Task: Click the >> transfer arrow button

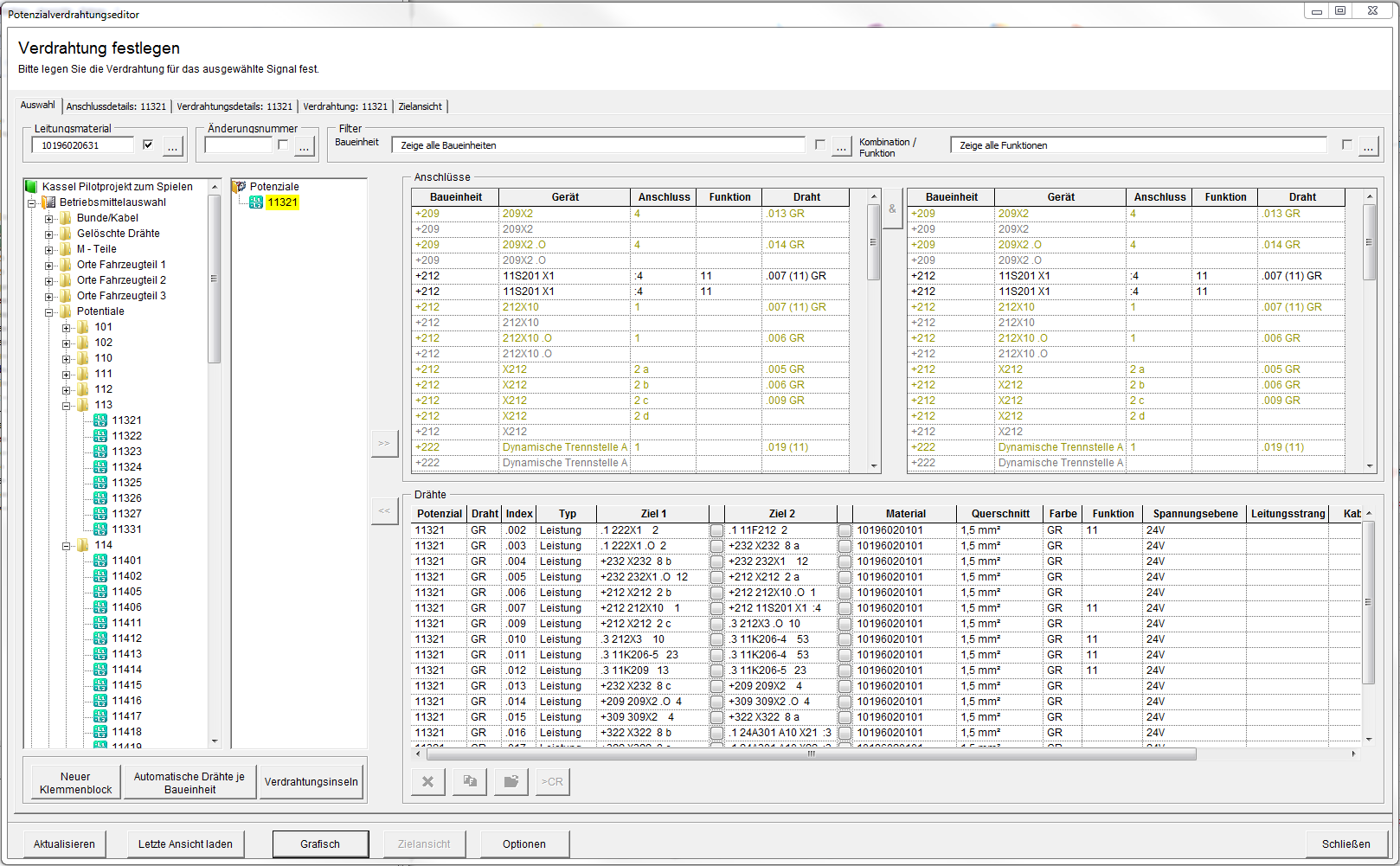Action: [x=384, y=443]
